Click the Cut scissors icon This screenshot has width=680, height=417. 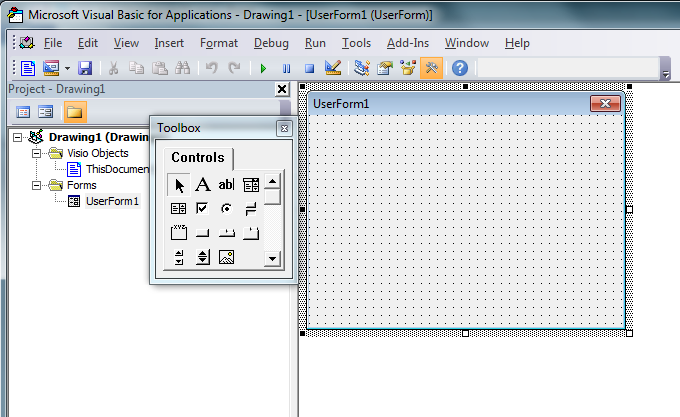click(114, 68)
